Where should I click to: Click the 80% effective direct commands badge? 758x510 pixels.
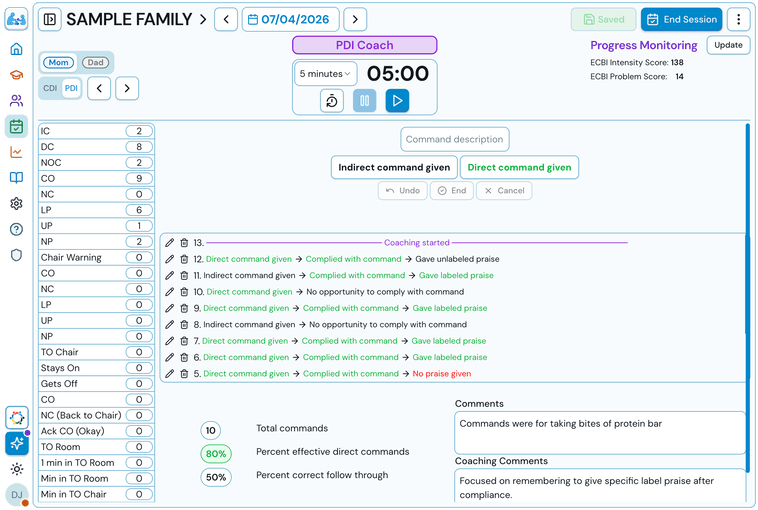pos(216,453)
